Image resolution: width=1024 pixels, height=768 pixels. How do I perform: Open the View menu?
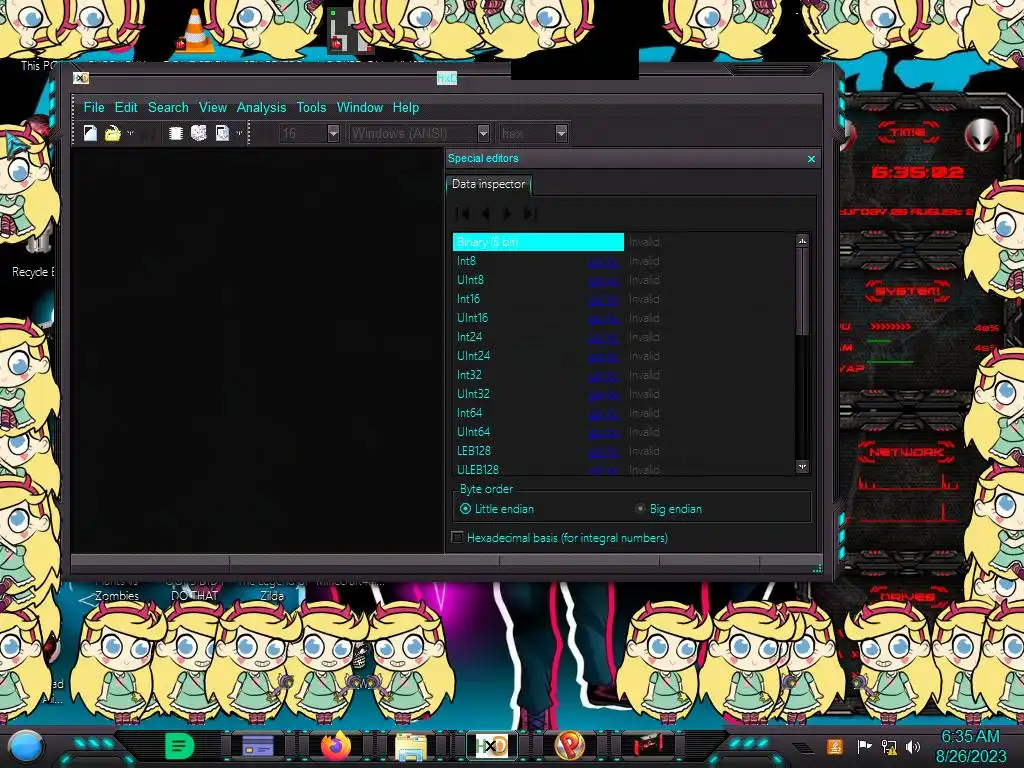click(213, 107)
